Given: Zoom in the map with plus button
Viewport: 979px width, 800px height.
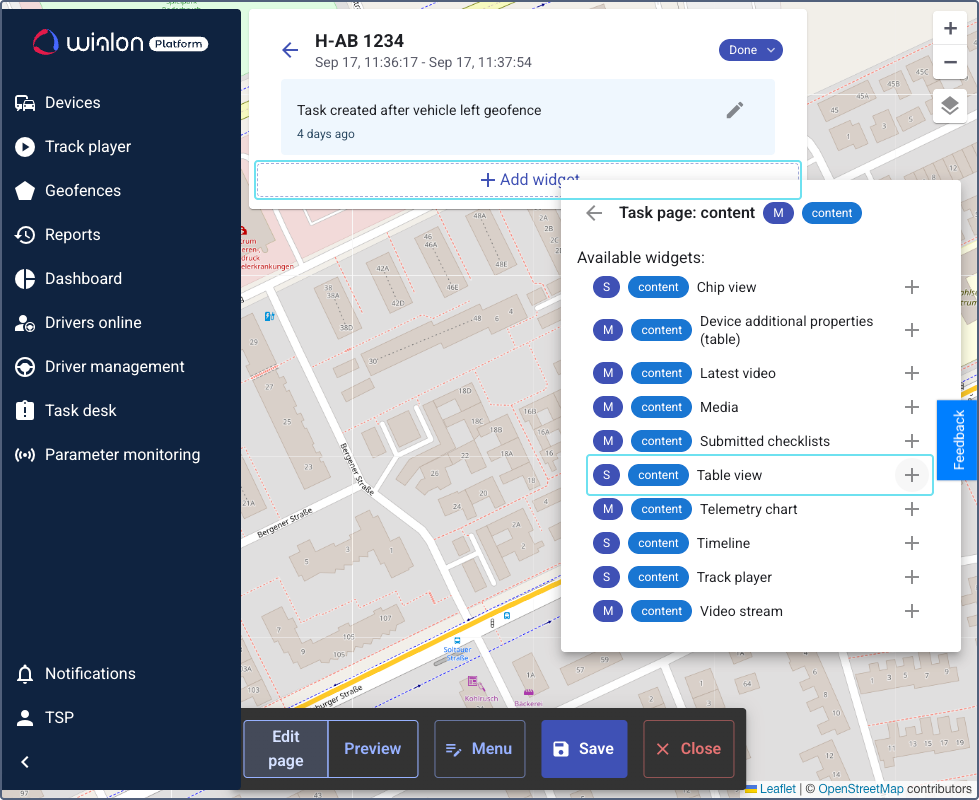Looking at the screenshot, I should click(949, 29).
